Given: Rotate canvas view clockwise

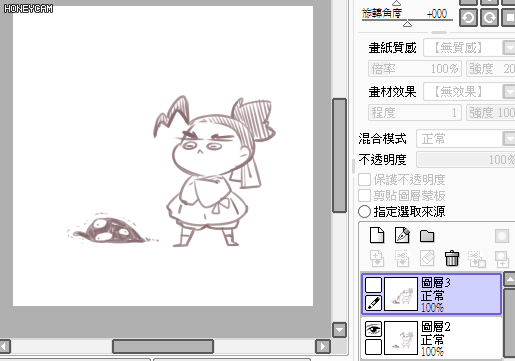Looking at the screenshot, I should 489,17.
